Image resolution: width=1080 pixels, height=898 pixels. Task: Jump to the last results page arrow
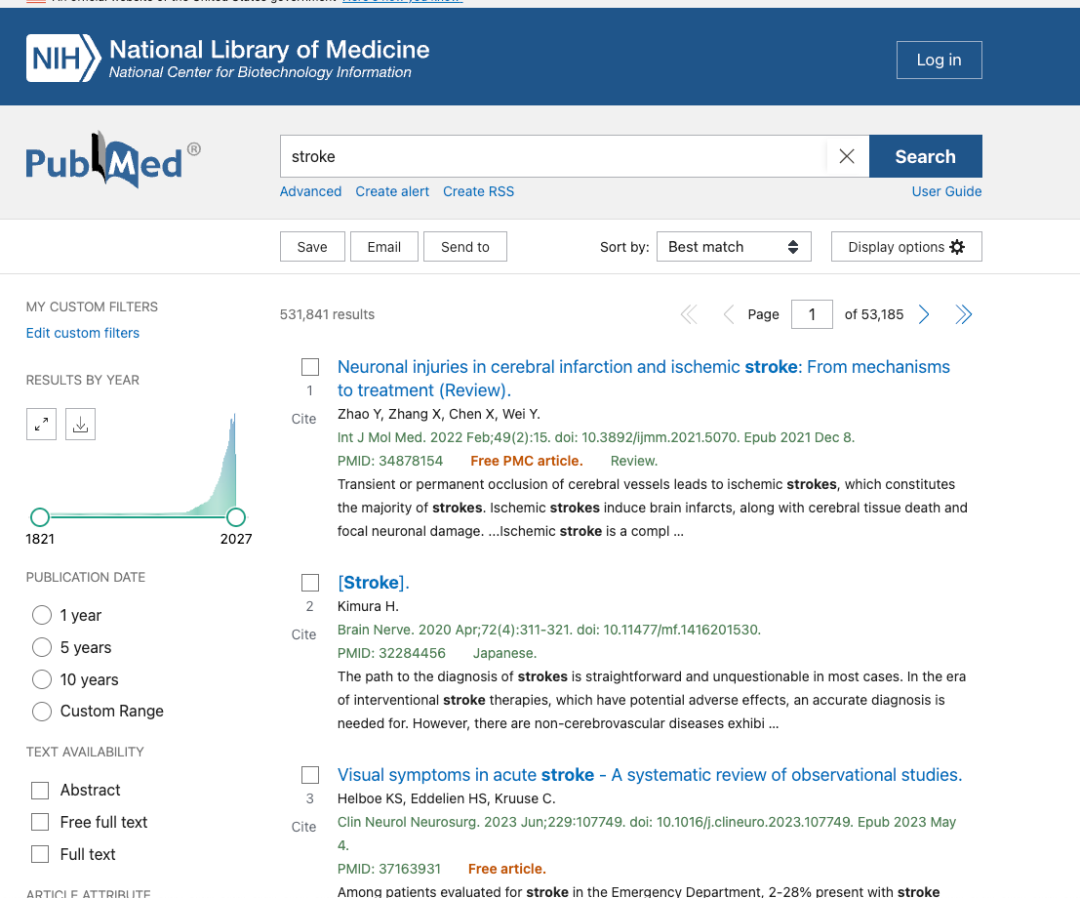pyautogui.click(x=964, y=315)
